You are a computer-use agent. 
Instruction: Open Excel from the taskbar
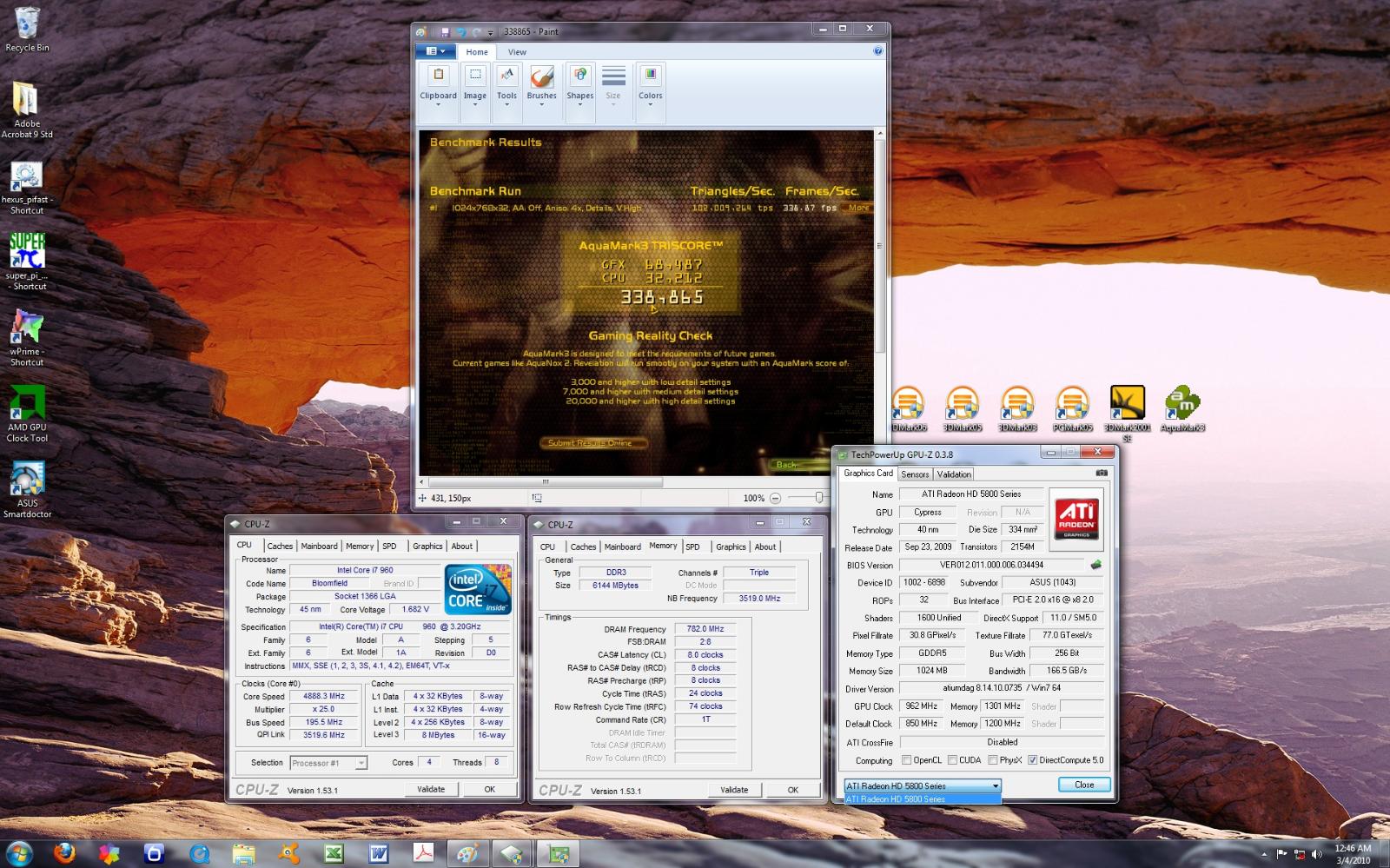click(x=334, y=854)
